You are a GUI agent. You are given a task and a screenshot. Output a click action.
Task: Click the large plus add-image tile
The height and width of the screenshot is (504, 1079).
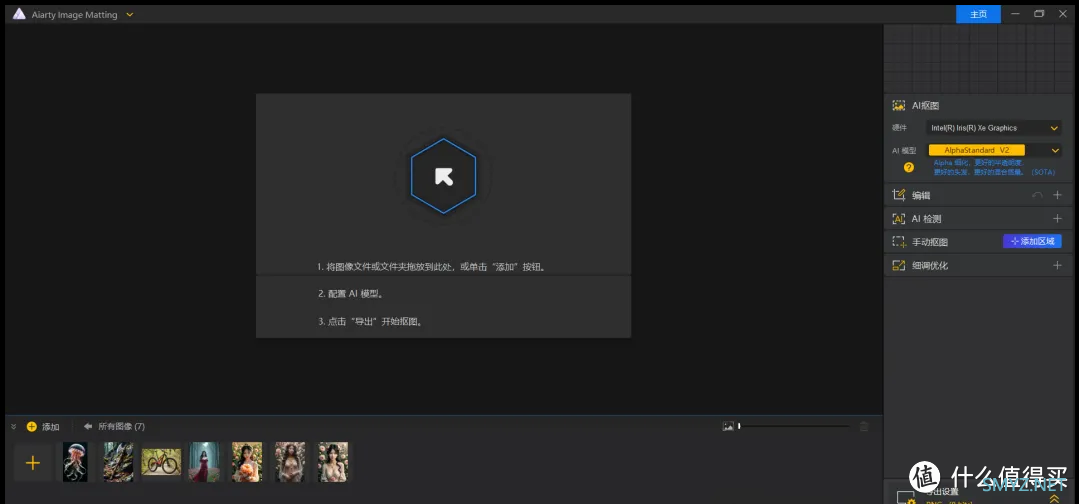32,462
